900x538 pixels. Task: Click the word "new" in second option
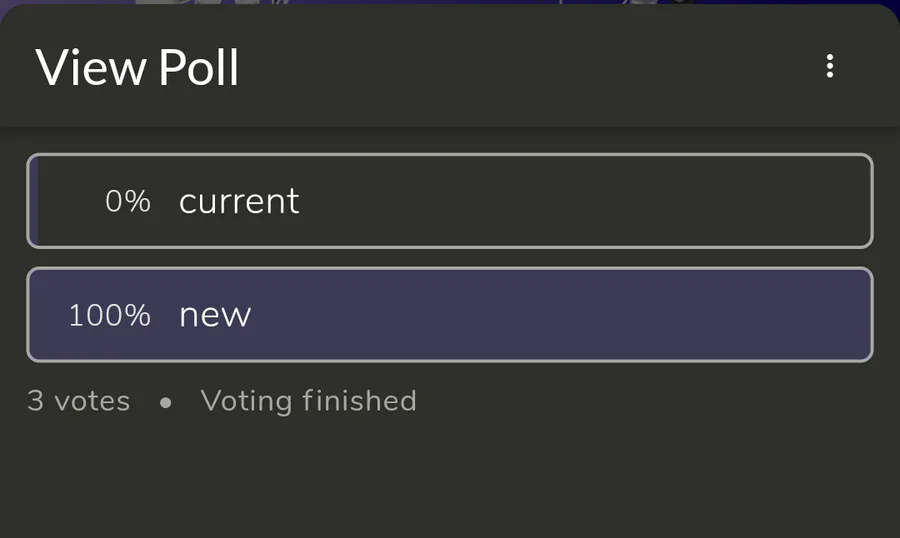pyautogui.click(x=215, y=316)
